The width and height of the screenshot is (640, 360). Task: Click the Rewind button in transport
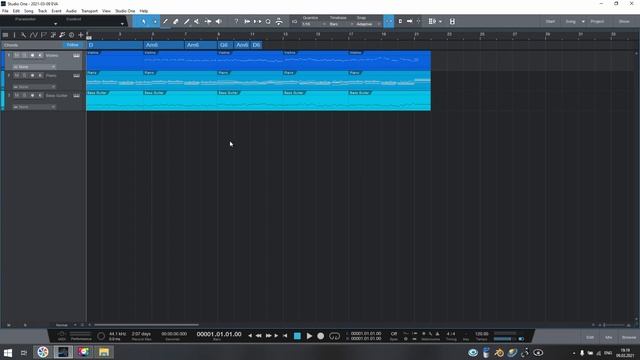[x=259, y=336]
